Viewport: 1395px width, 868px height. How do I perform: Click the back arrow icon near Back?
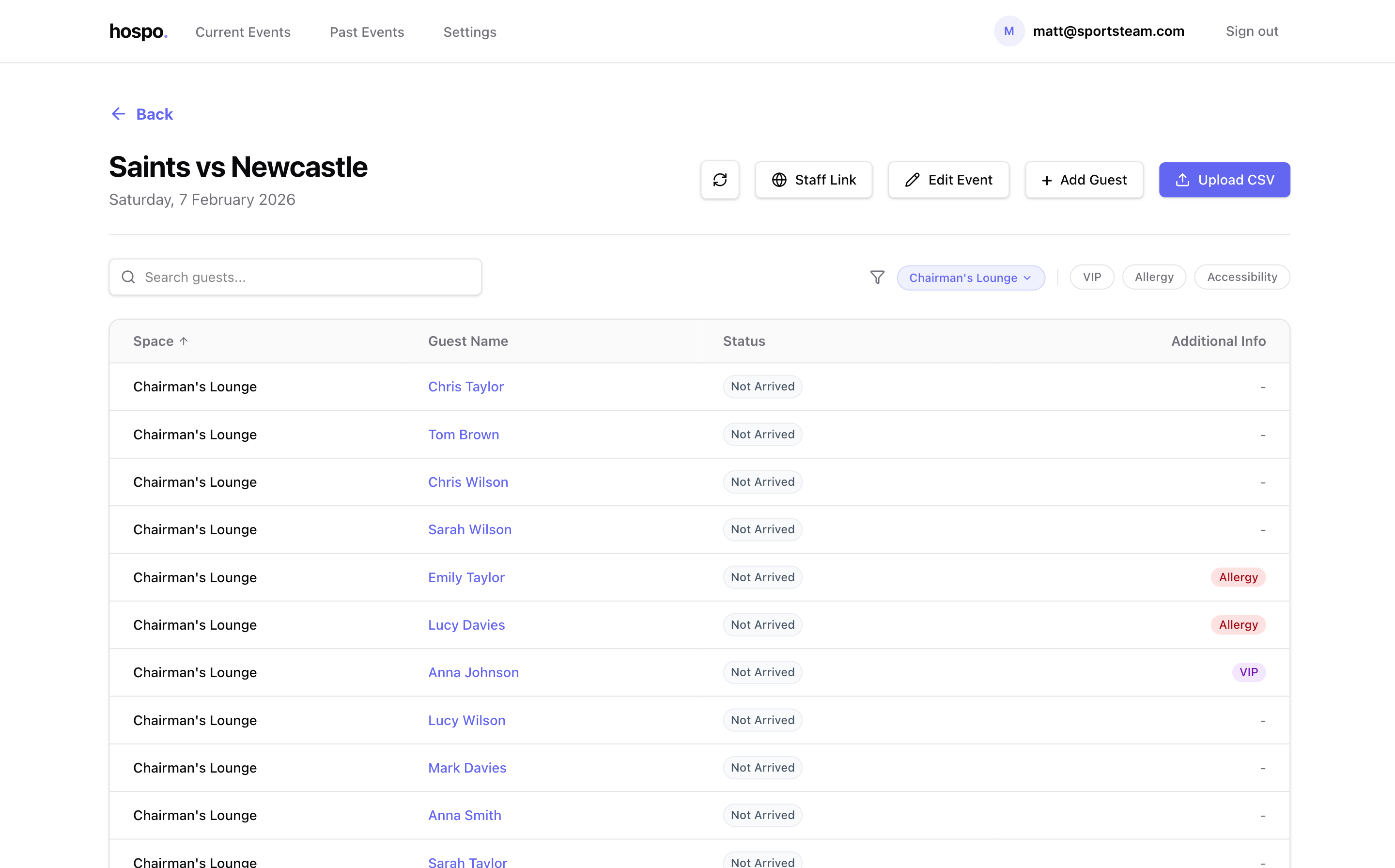coord(118,114)
